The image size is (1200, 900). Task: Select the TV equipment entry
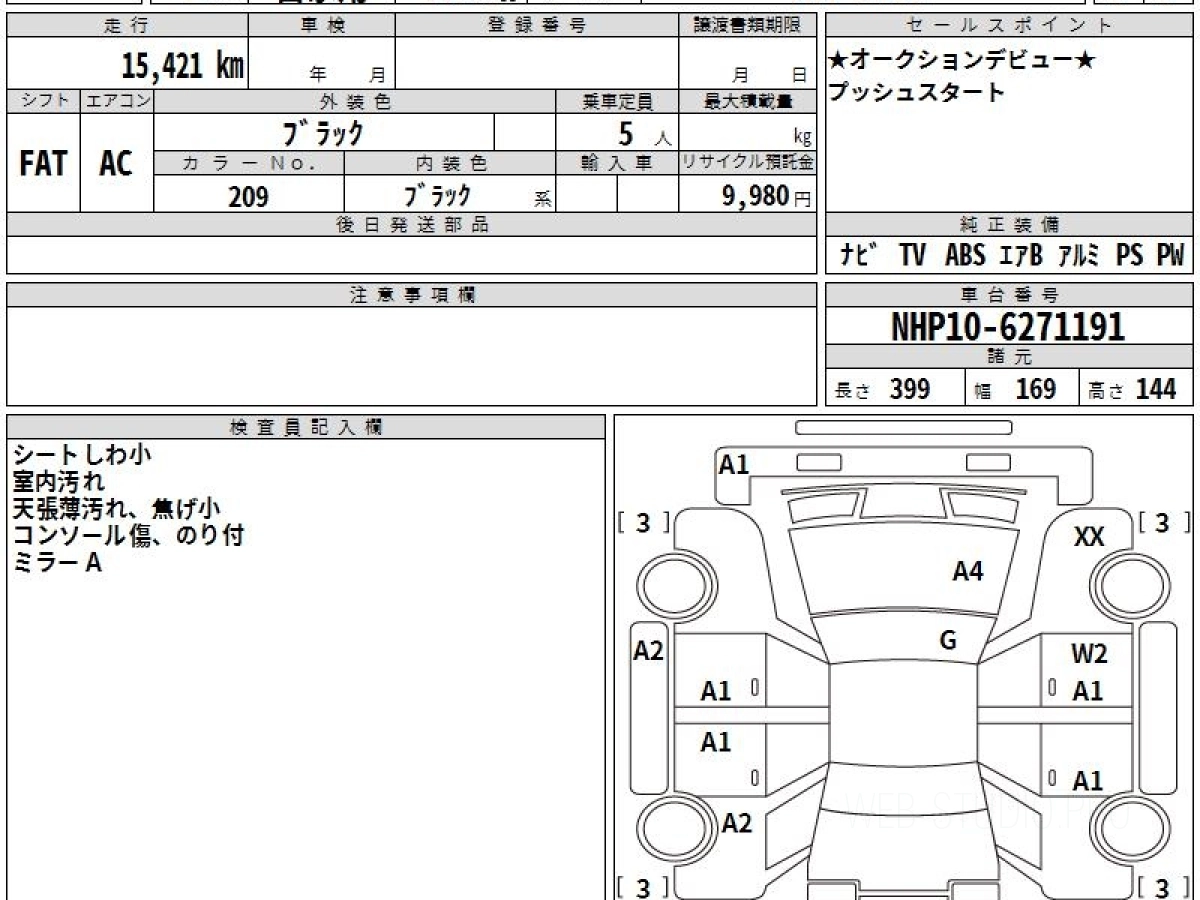coord(912,255)
